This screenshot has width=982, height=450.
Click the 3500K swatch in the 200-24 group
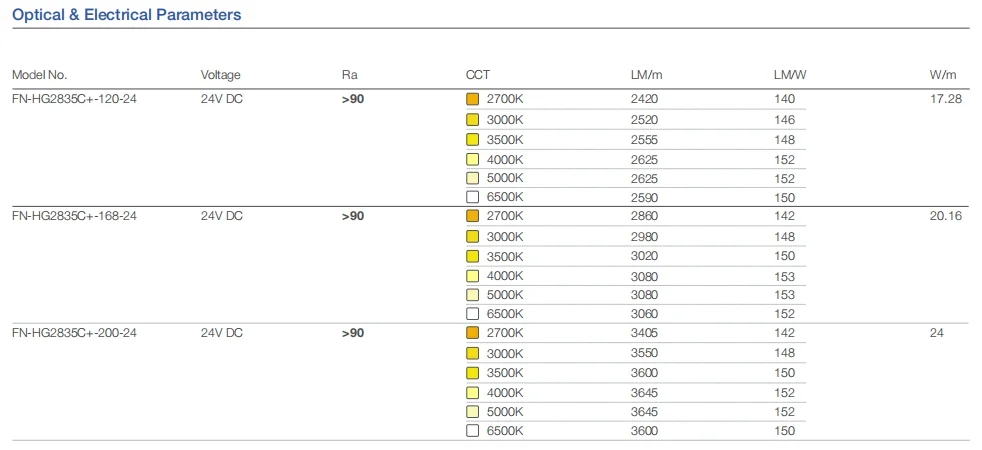point(473,373)
